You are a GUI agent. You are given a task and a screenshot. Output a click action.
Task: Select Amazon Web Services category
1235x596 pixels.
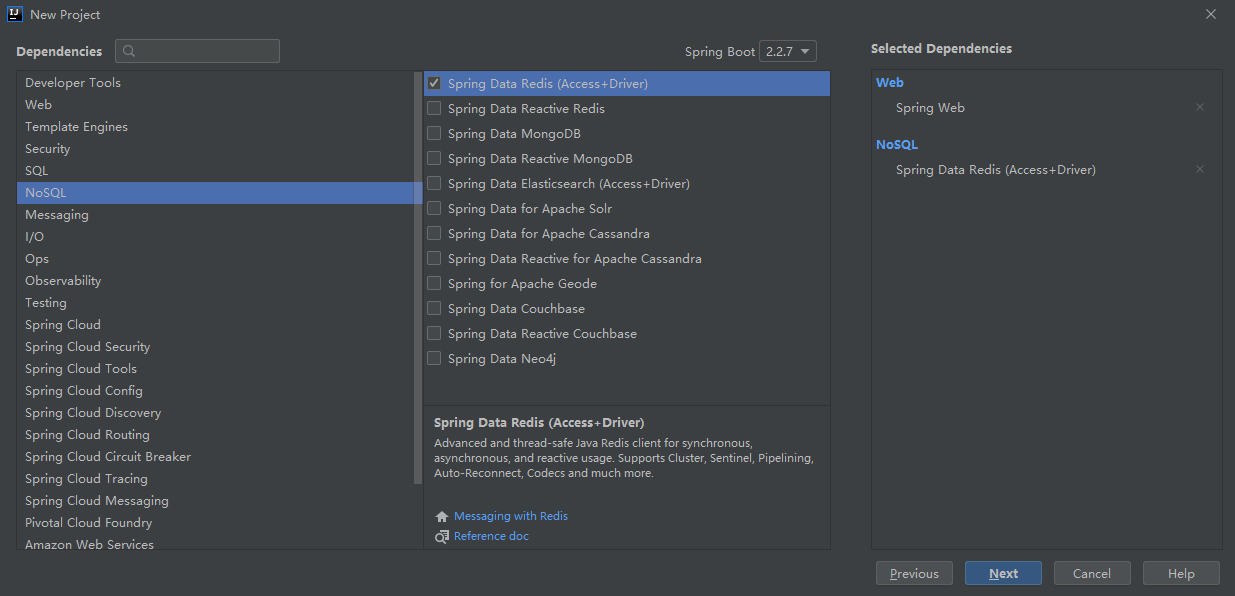point(215,542)
